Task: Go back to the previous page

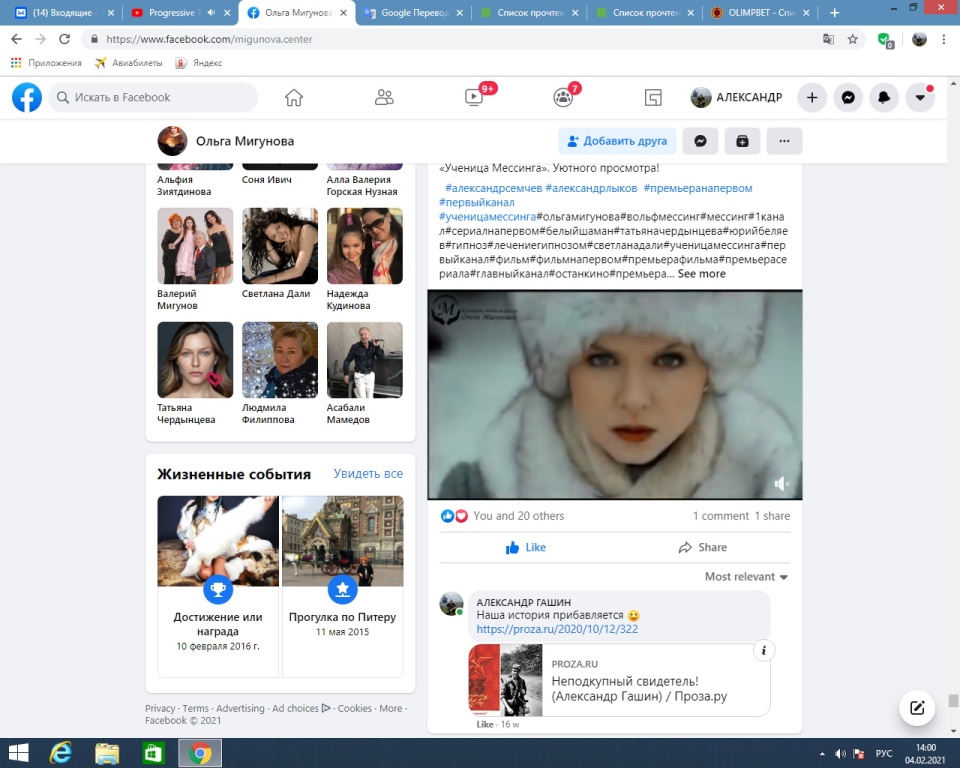Action: tap(17, 39)
